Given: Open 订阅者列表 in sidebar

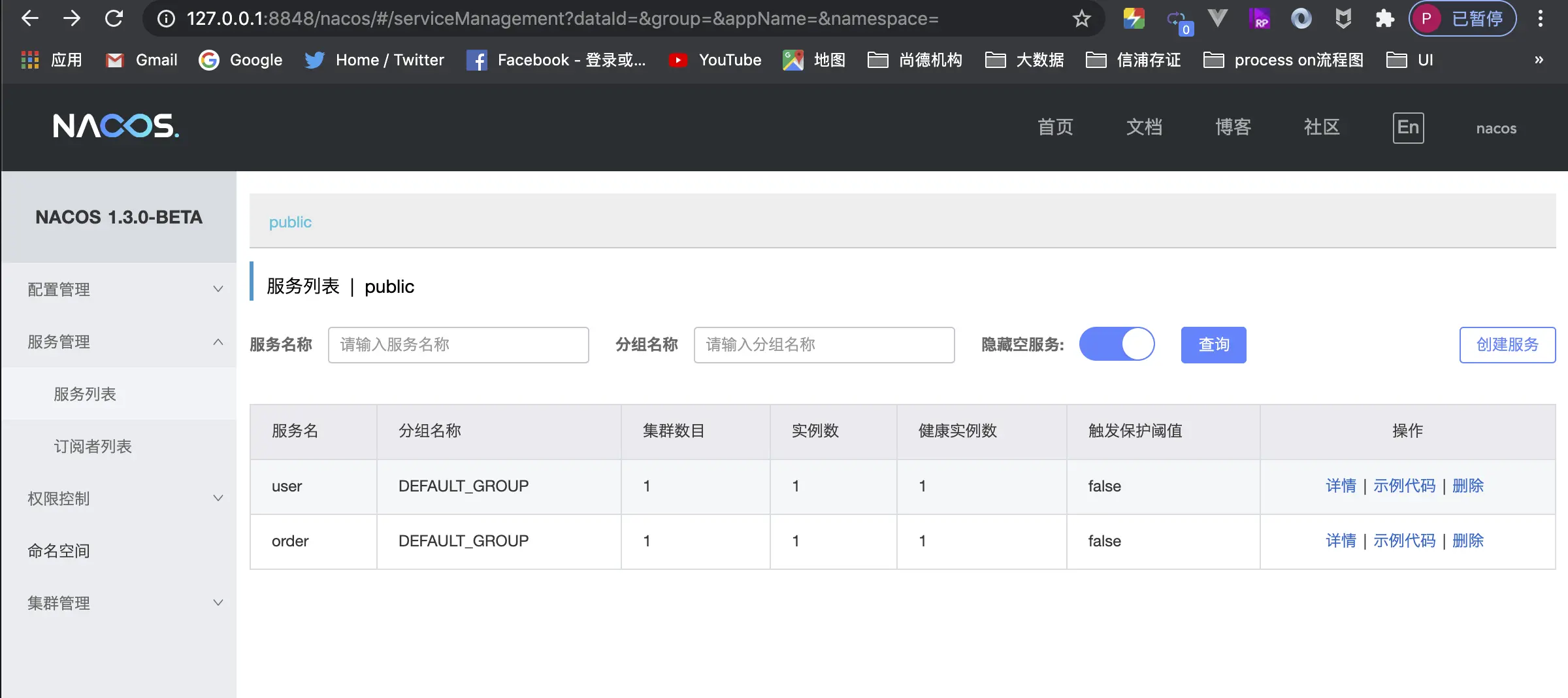Looking at the screenshot, I should coord(93,446).
